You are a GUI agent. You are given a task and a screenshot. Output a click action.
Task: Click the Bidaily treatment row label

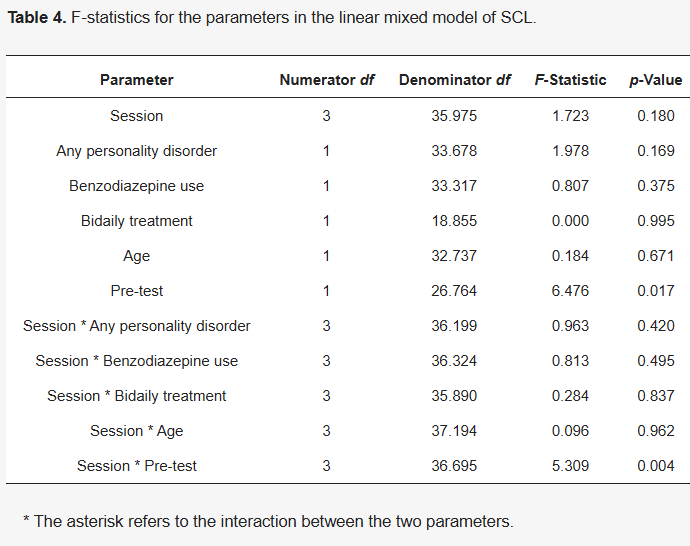tap(137, 221)
